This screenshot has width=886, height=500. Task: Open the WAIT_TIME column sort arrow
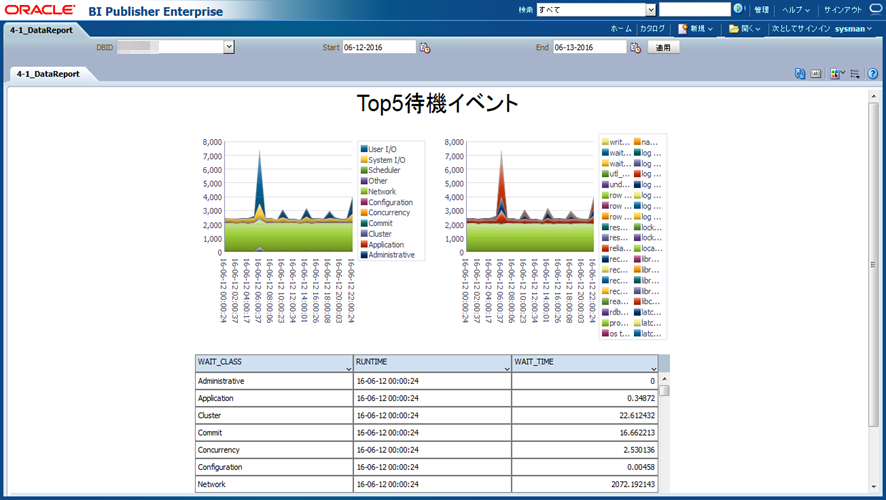653,369
